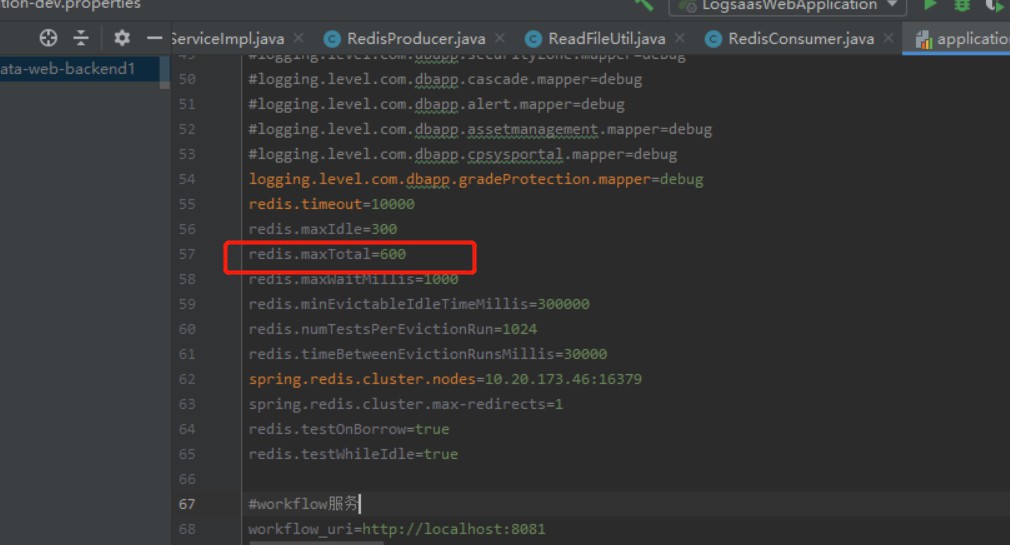Collapse all with the project panel icon
The height and width of the screenshot is (545, 1010).
coord(81,38)
